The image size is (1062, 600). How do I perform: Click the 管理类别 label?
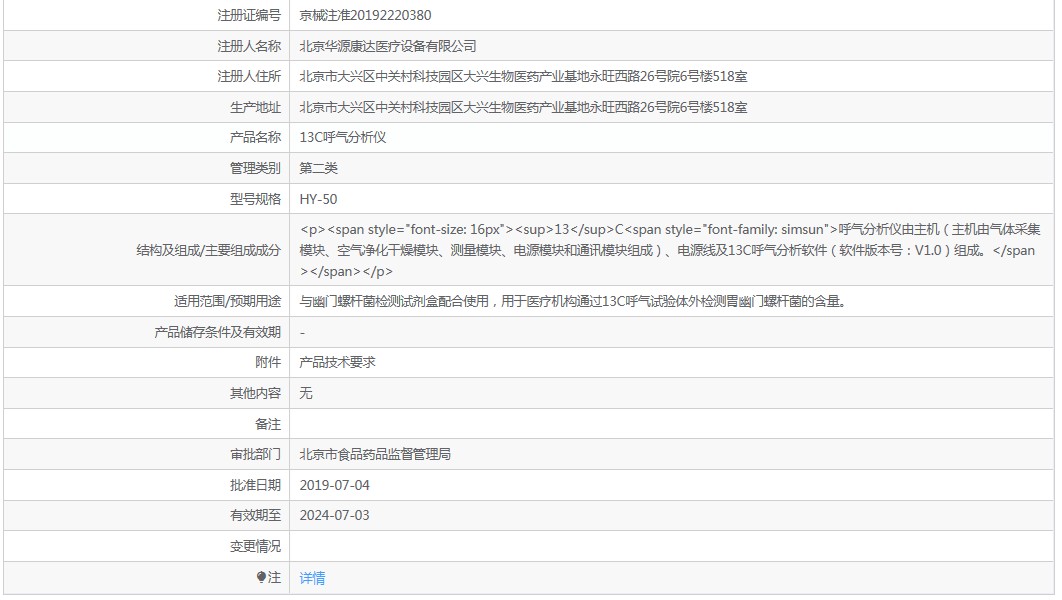pyautogui.click(x=255, y=168)
